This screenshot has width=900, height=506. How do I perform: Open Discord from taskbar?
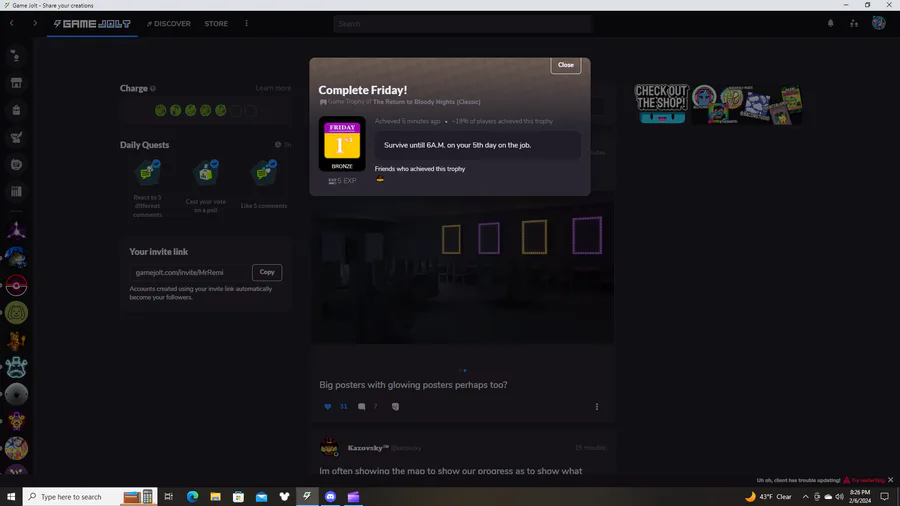pos(330,496)
